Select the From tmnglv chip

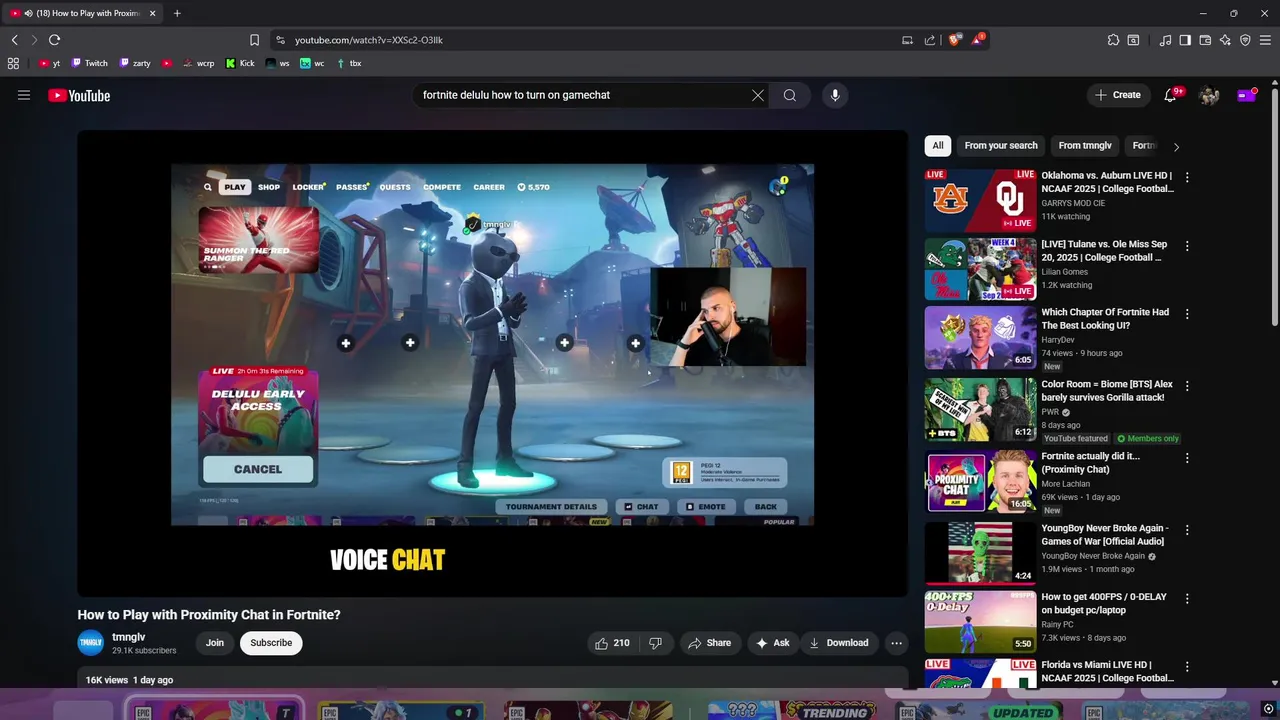click(x=1085, y=146)
